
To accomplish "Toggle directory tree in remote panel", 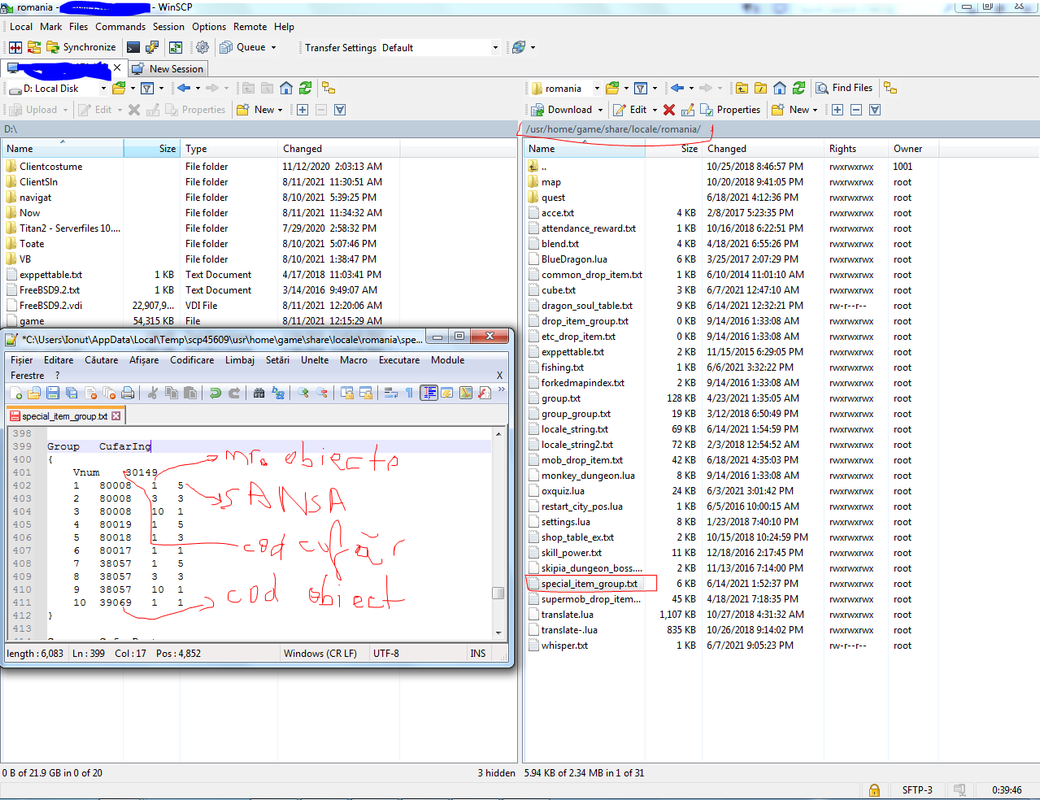I will coord(890,88).
